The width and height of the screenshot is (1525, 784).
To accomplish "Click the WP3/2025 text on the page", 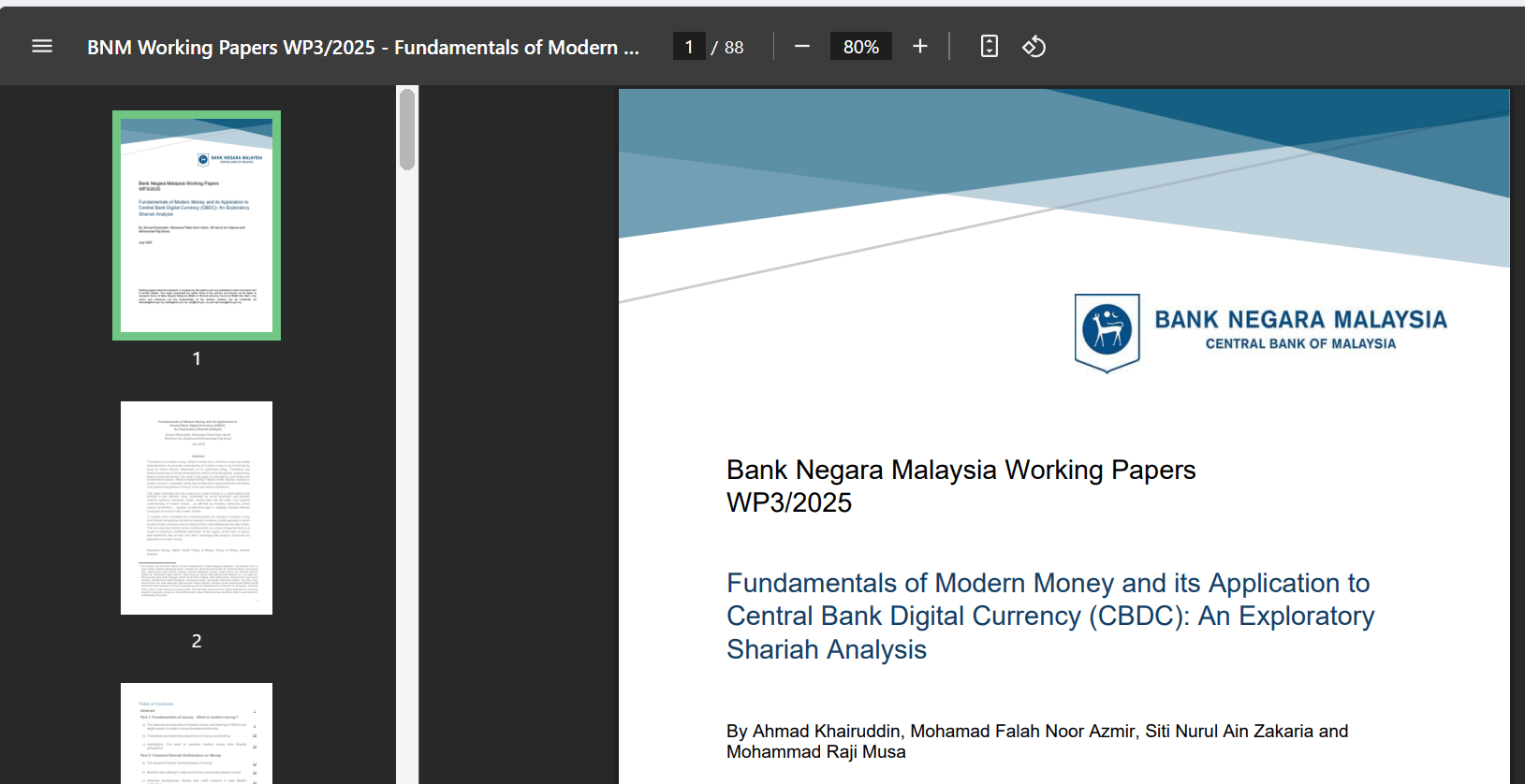I will [789, 503].
